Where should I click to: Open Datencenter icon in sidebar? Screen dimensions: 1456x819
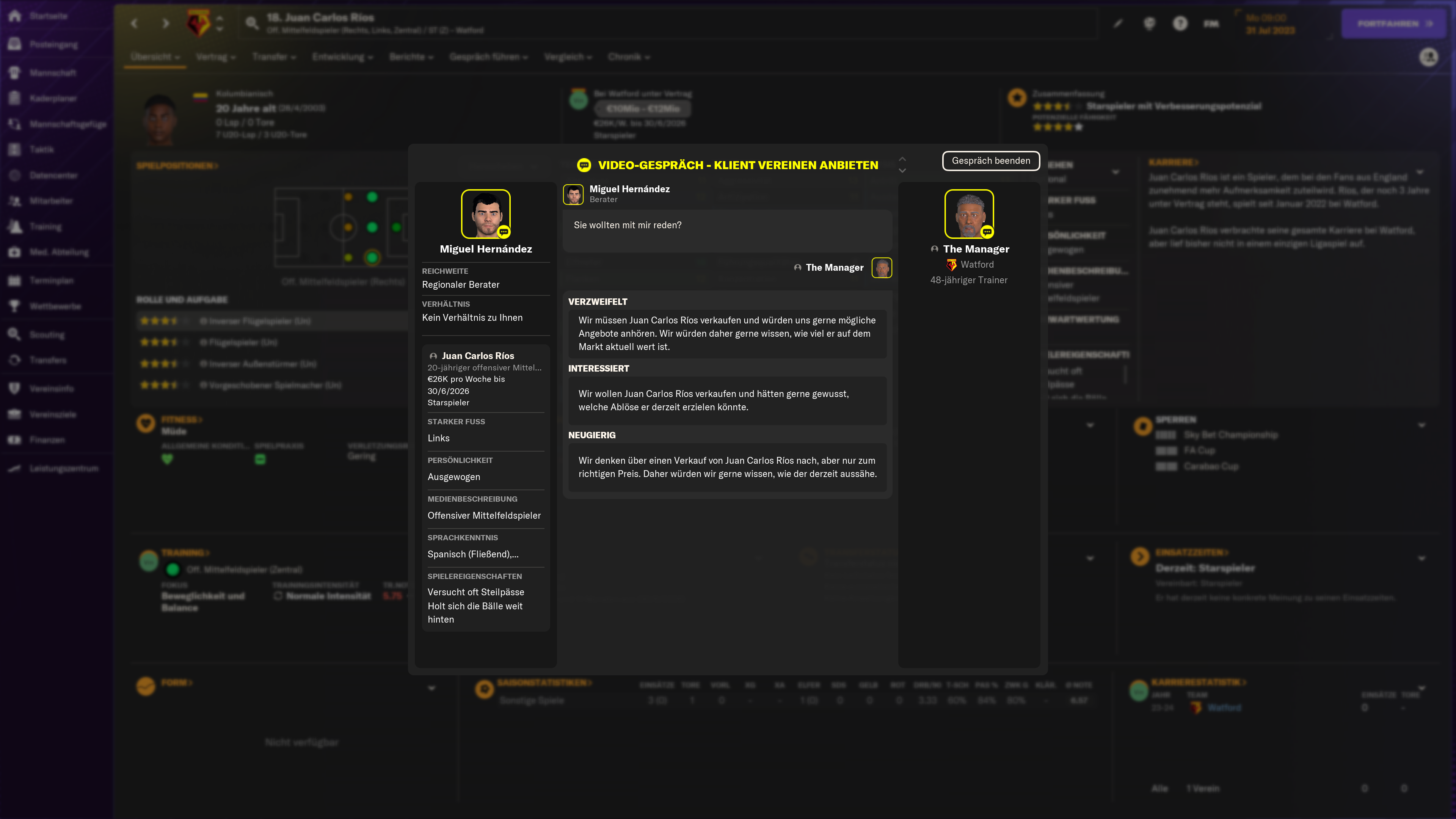coord(15,175)
